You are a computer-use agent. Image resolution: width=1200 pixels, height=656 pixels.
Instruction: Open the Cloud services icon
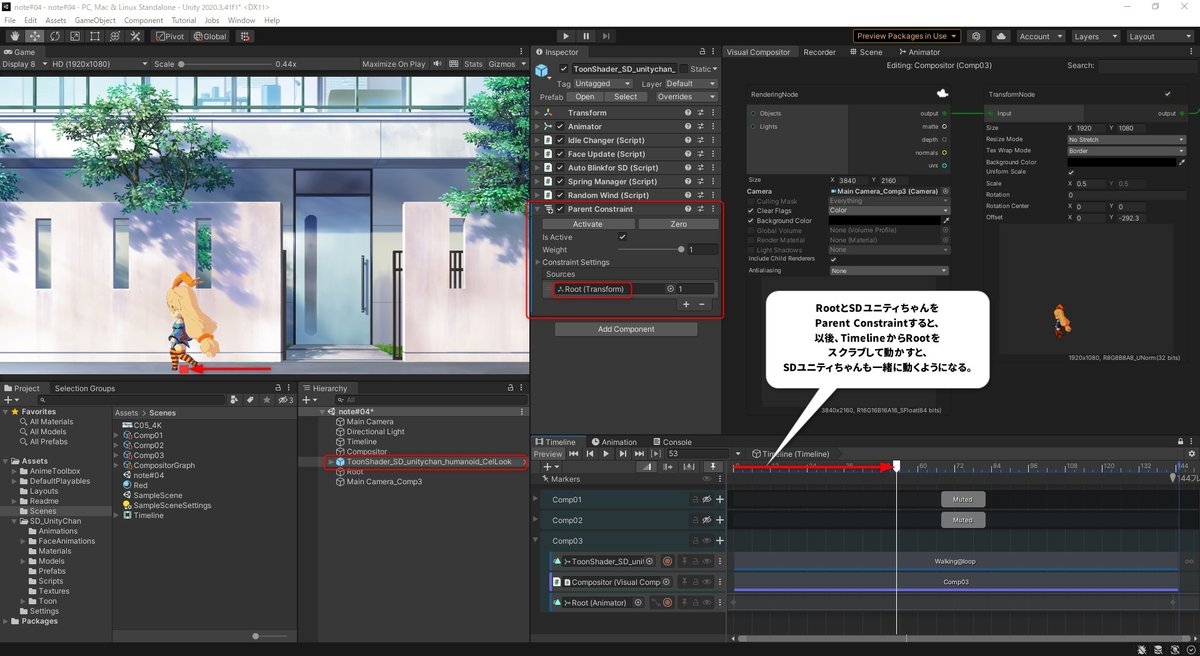[1002, 36]
